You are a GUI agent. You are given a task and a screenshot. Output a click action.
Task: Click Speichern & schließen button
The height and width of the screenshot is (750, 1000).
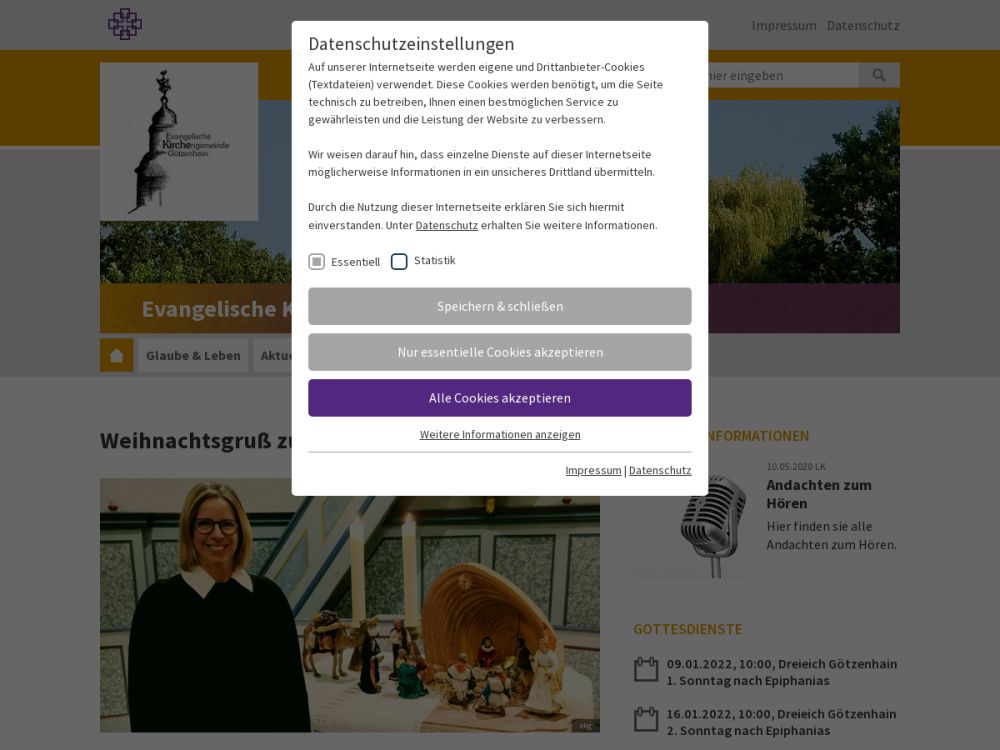(500, 306)
